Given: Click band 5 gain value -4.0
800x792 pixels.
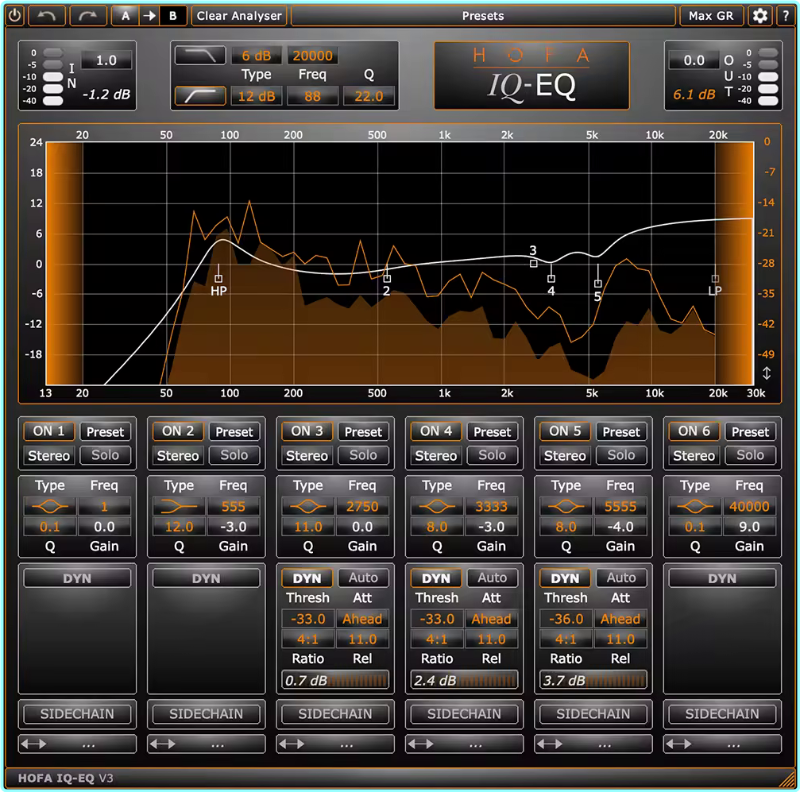Looking at the screenshot, I should pyautogui.click(x=621, y=527).
